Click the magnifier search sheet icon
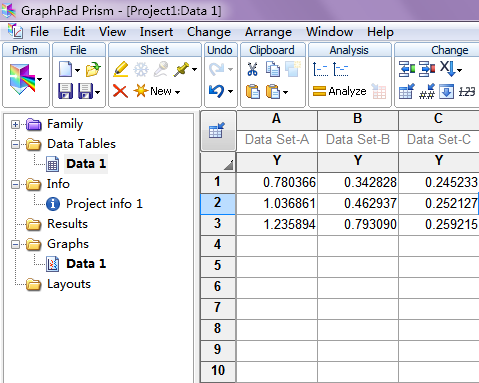The image size is (479, 383). (161, 69)
